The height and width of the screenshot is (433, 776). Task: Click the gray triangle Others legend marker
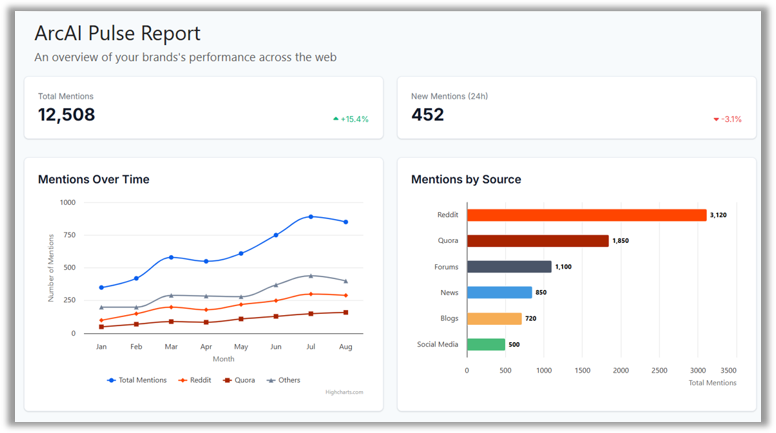(270, 380)
